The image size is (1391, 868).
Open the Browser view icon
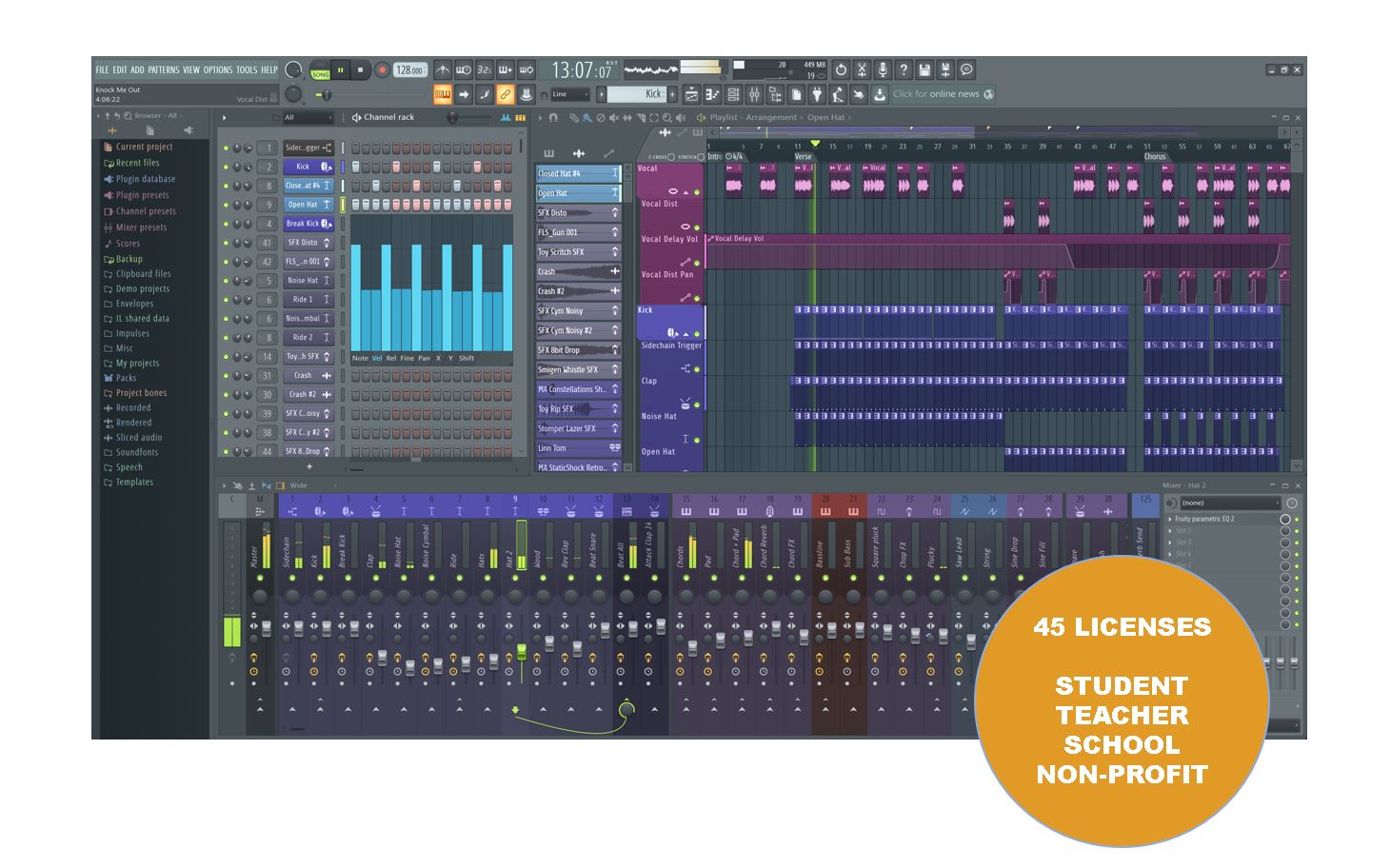tap(775, 94)
